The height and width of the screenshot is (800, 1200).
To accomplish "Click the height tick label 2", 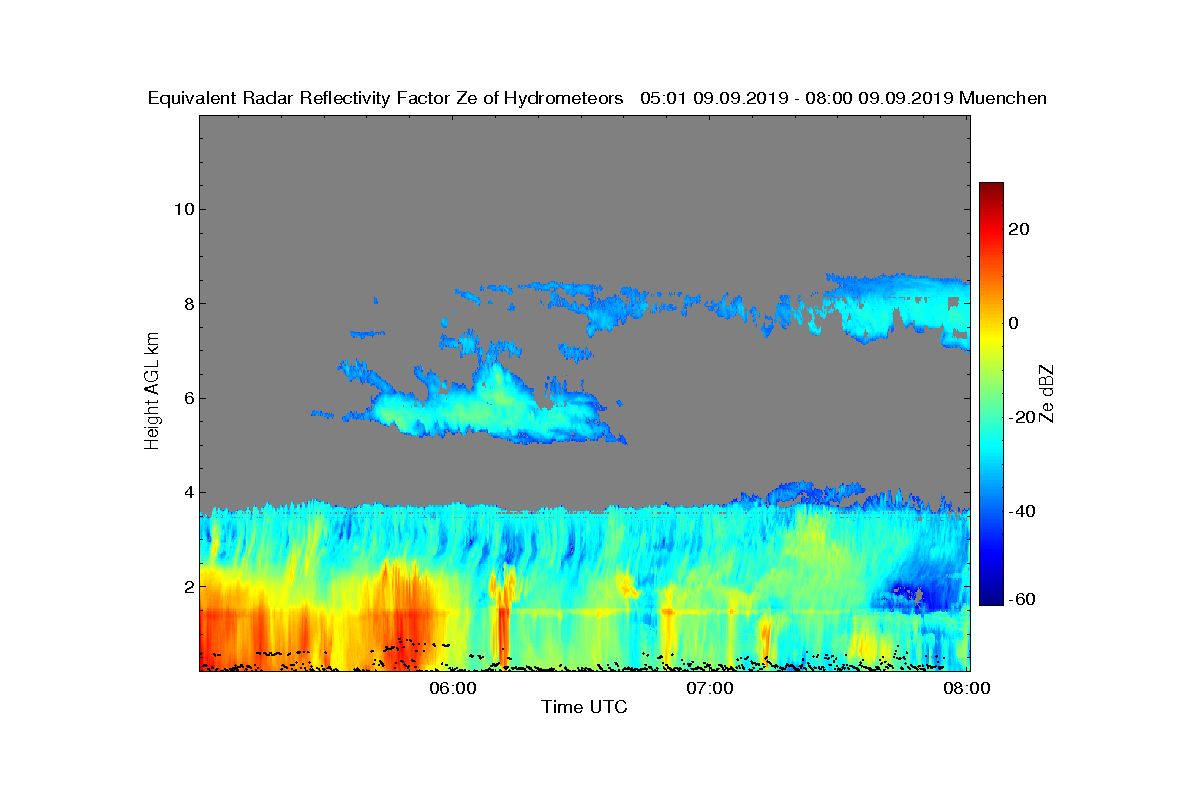I will click(x=187, y=586).
